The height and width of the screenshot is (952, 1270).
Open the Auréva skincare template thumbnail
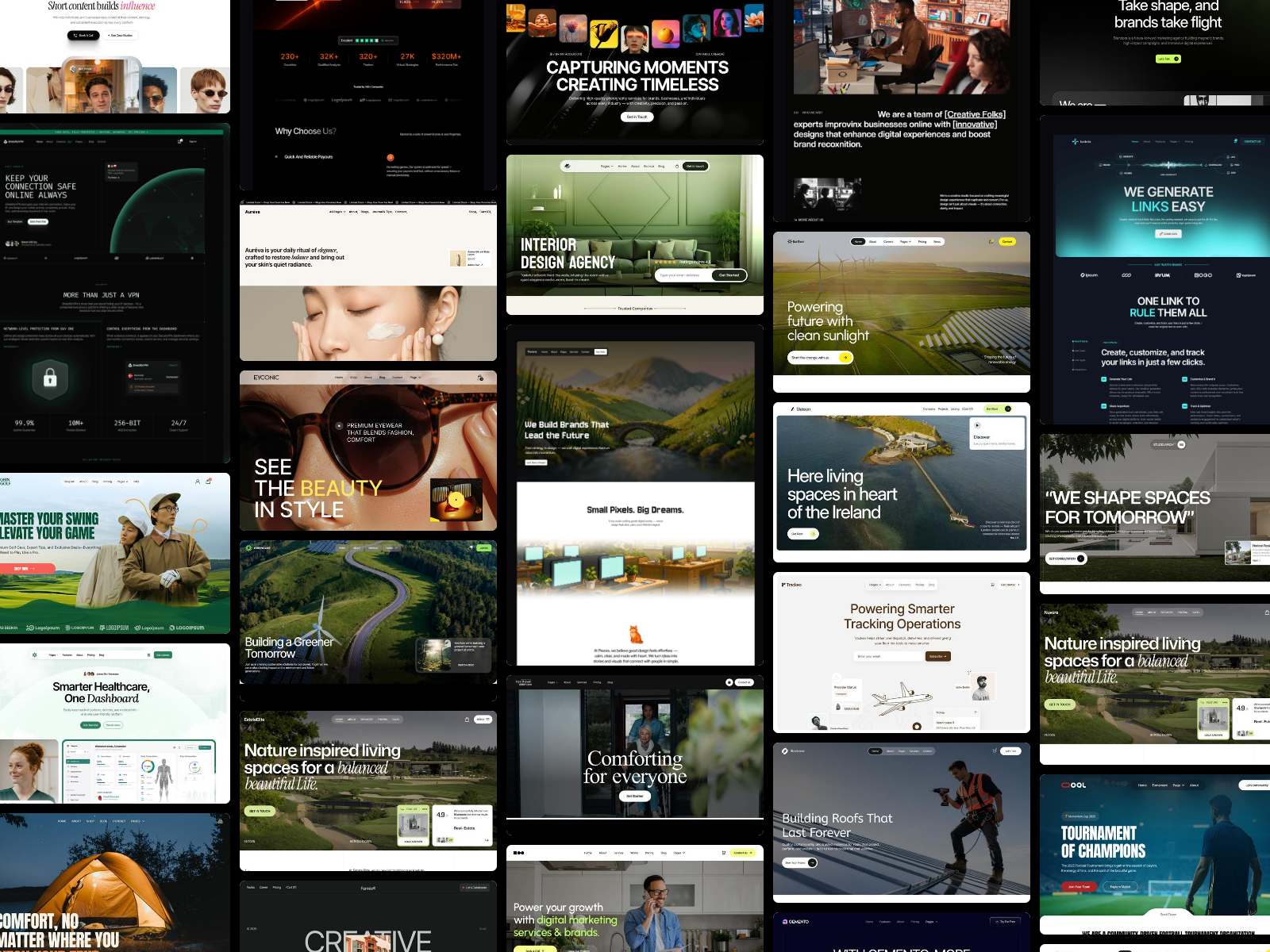coord(368,282)
